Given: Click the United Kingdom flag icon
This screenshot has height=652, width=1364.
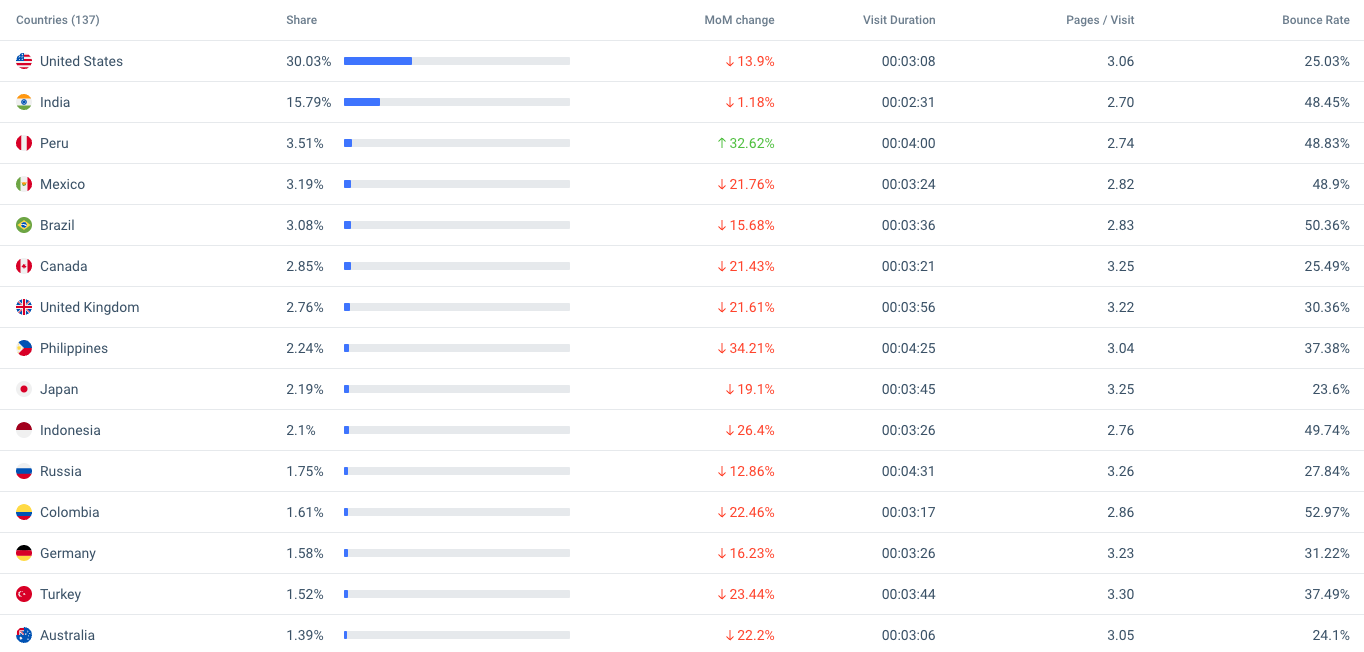Looking at the screenshot, I should click(x=24, y=307).
